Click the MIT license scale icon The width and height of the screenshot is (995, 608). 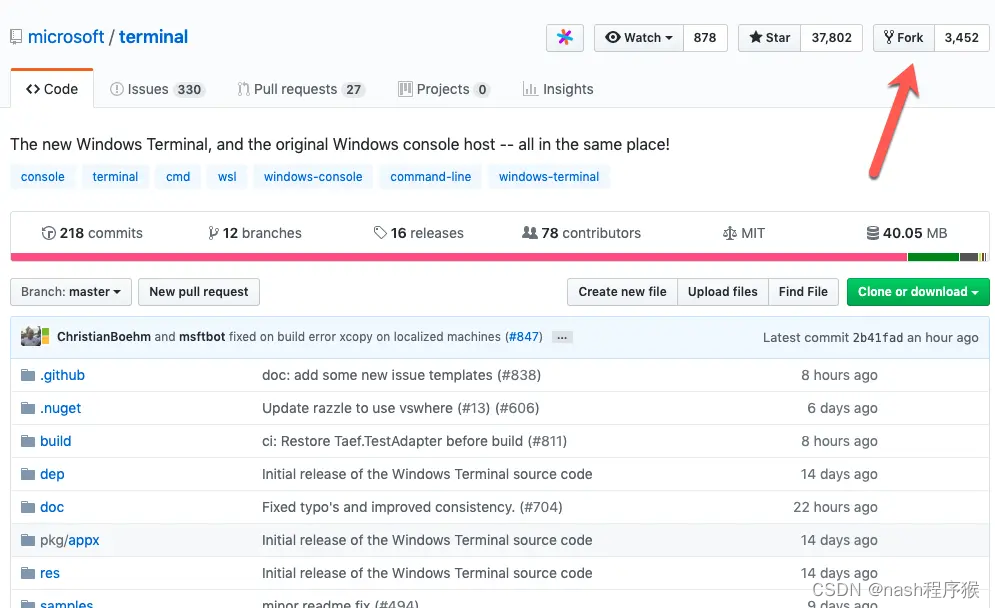(730, 233)
